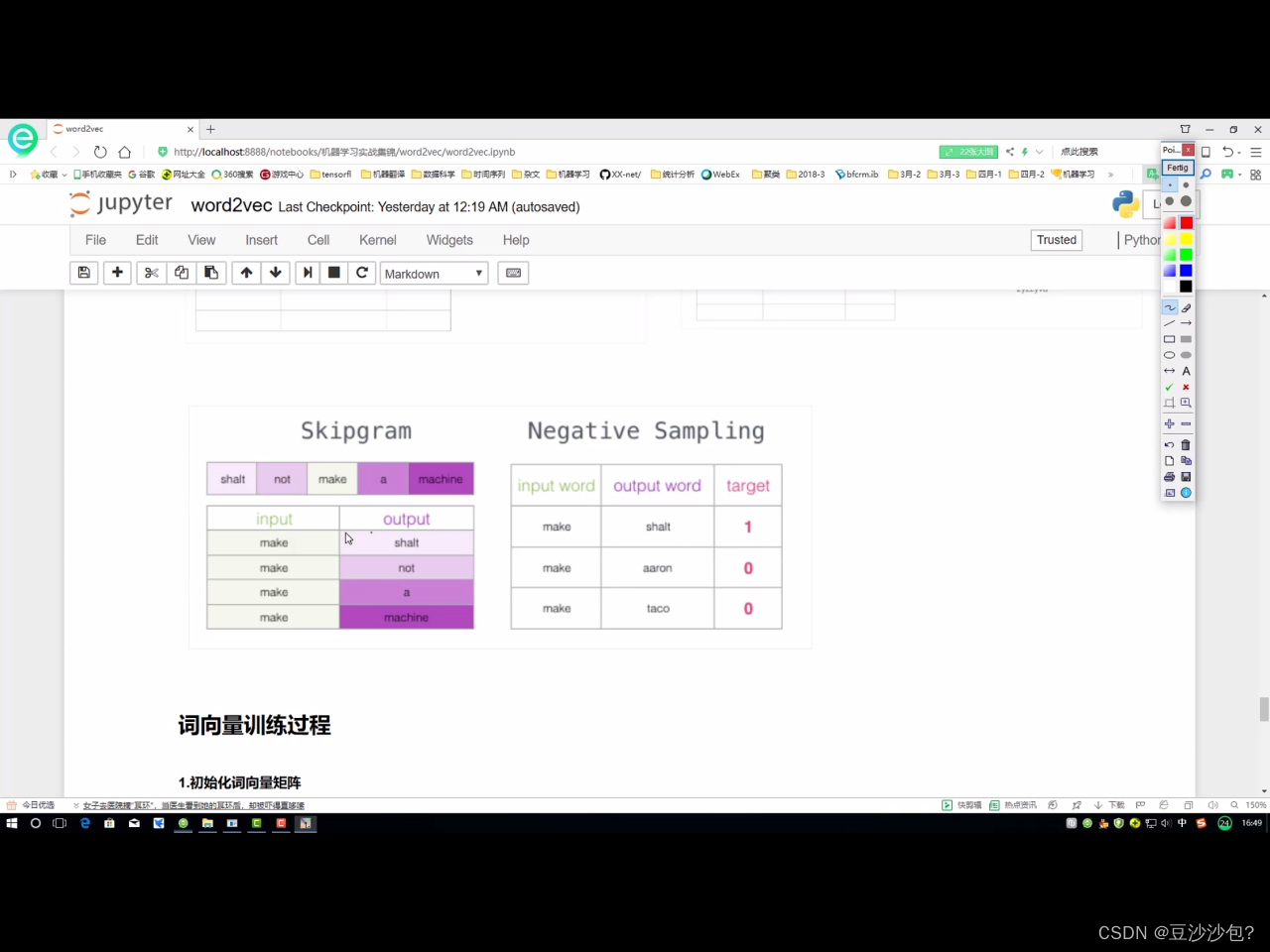
Task: Pick the transparent red color
Action: click(x=1170, y=223)
